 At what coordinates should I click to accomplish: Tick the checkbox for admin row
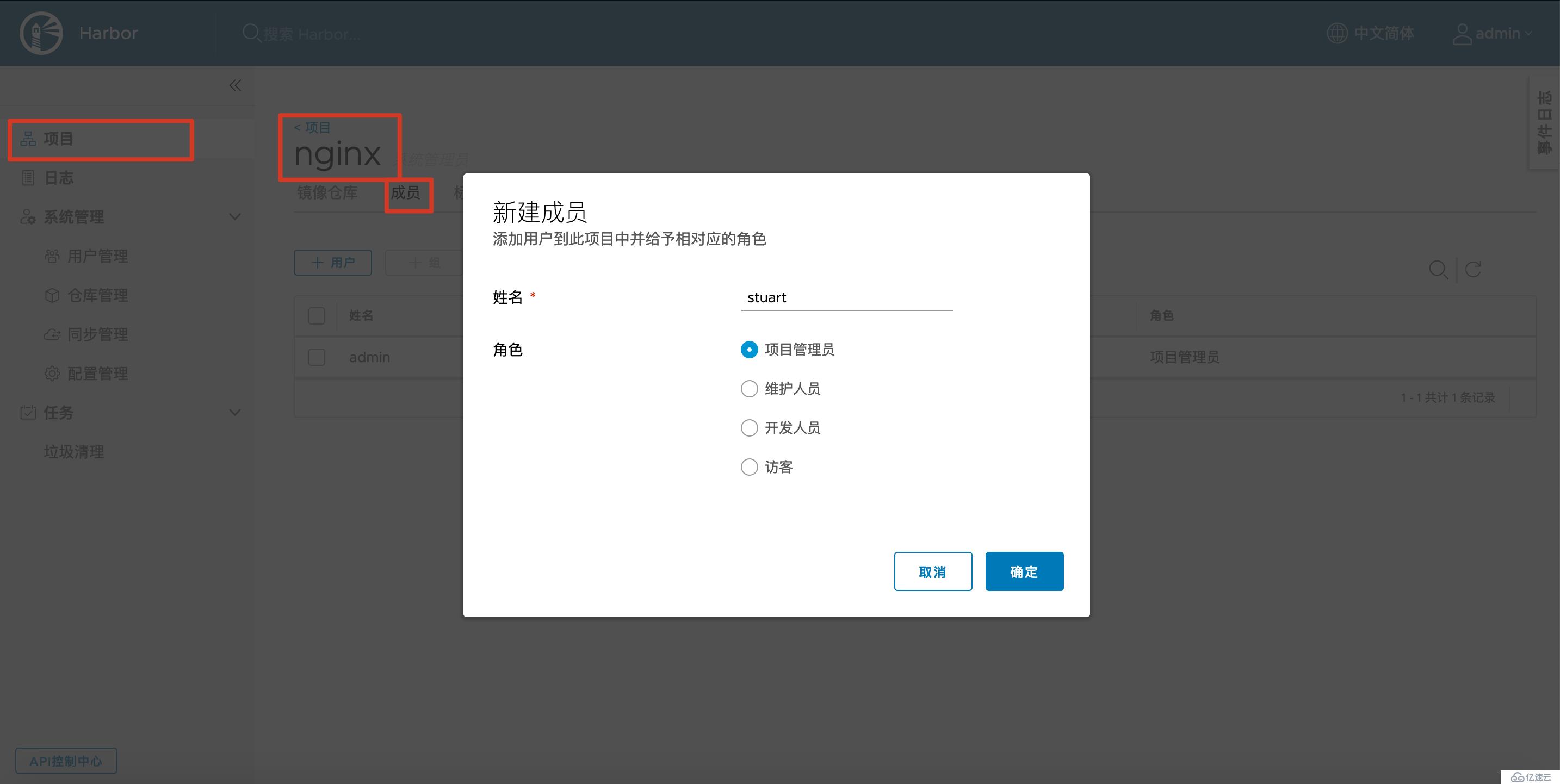click(316, 357)
